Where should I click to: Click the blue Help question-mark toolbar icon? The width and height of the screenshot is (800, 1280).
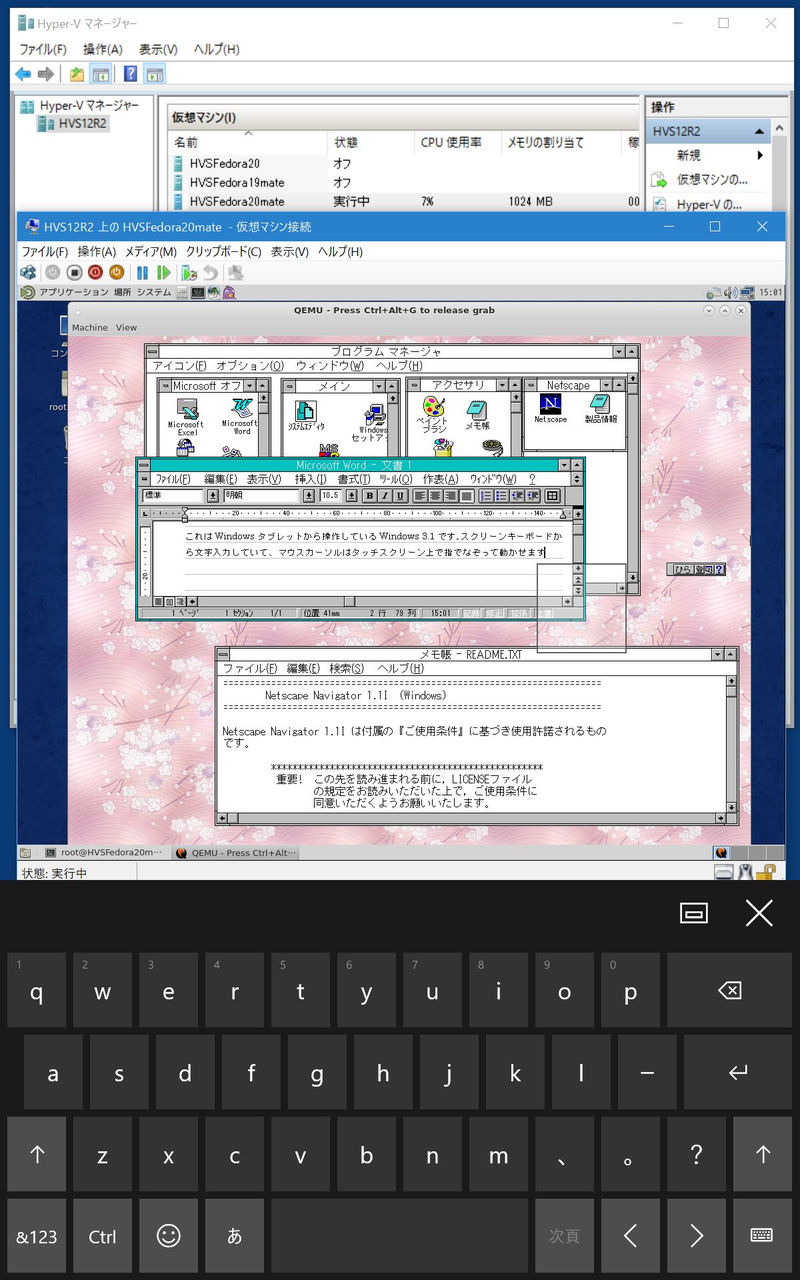[130, 74]
